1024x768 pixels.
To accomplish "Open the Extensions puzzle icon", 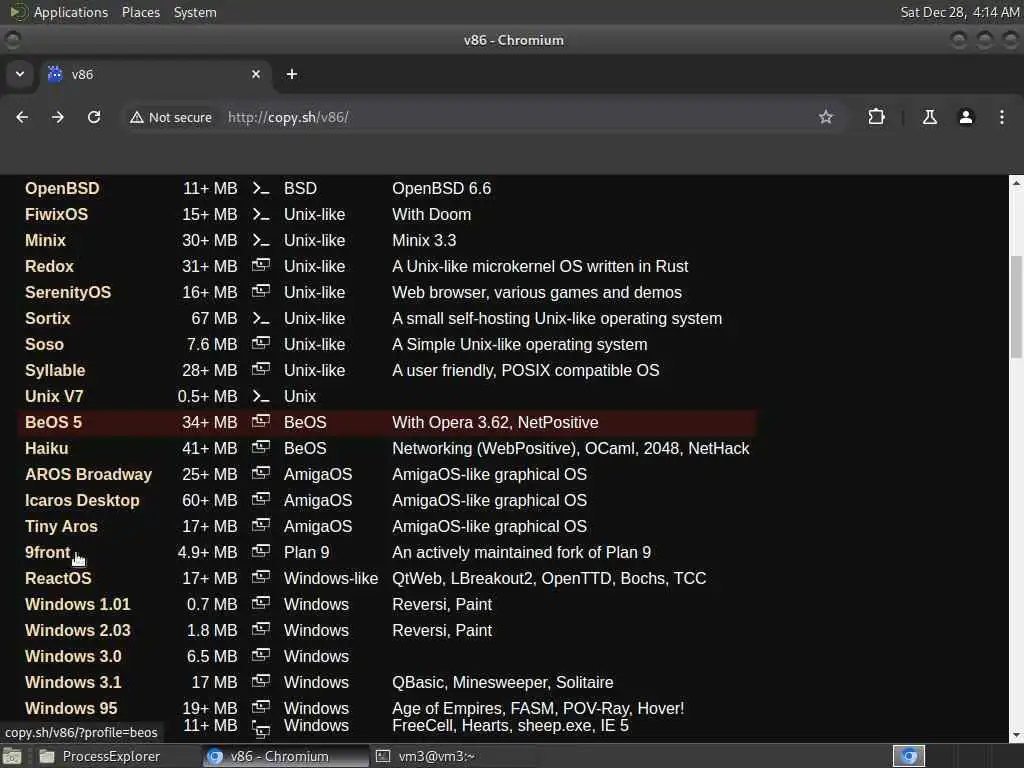I will 876,117.
